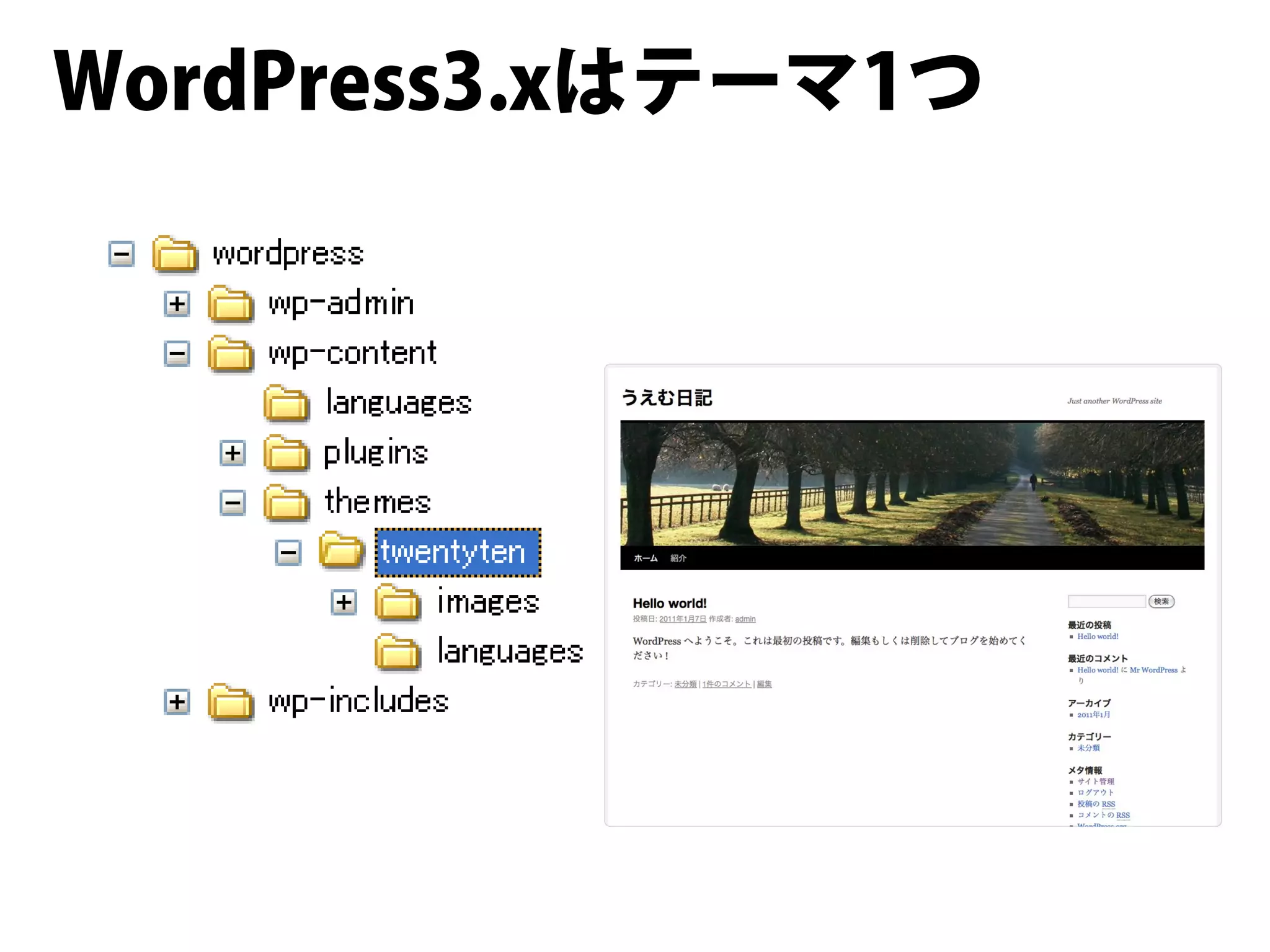Open the 2011年1月 archive link

(1094, 715)
